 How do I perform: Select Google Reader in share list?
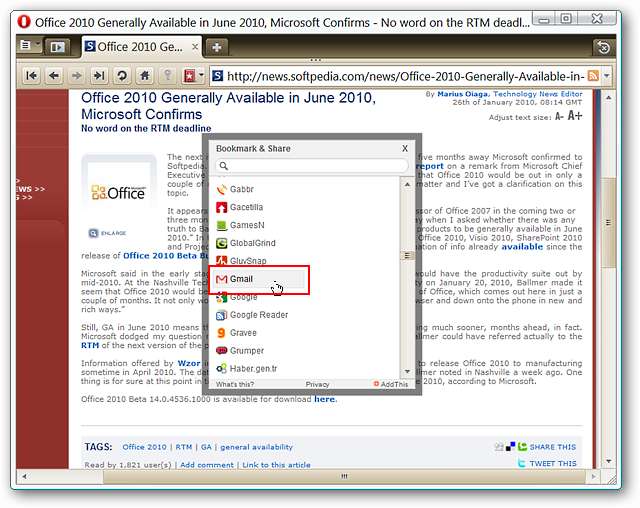click(x=259, y=315)
